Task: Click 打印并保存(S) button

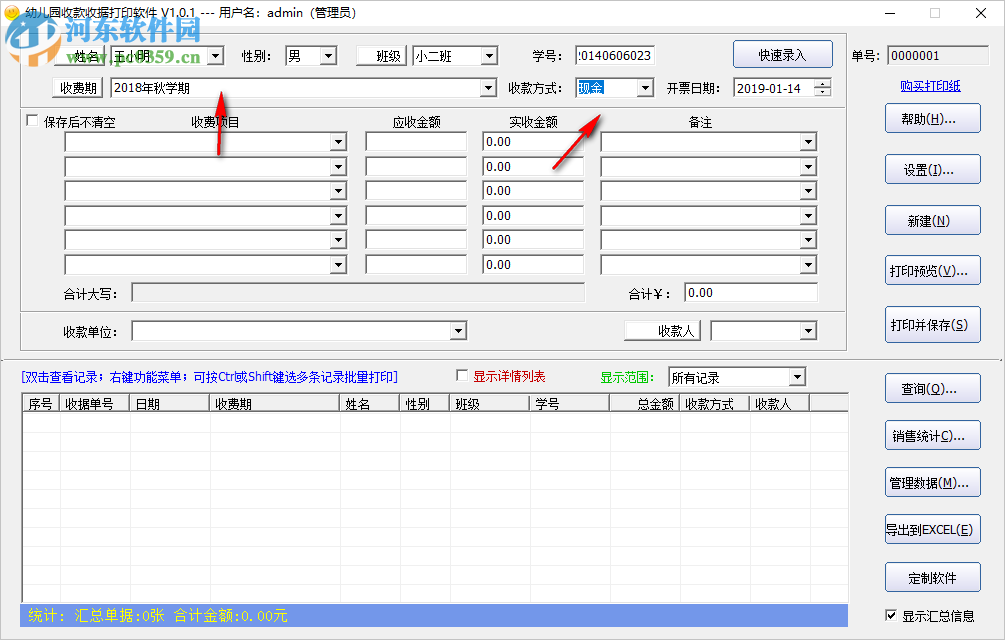Action: point(933,325)
